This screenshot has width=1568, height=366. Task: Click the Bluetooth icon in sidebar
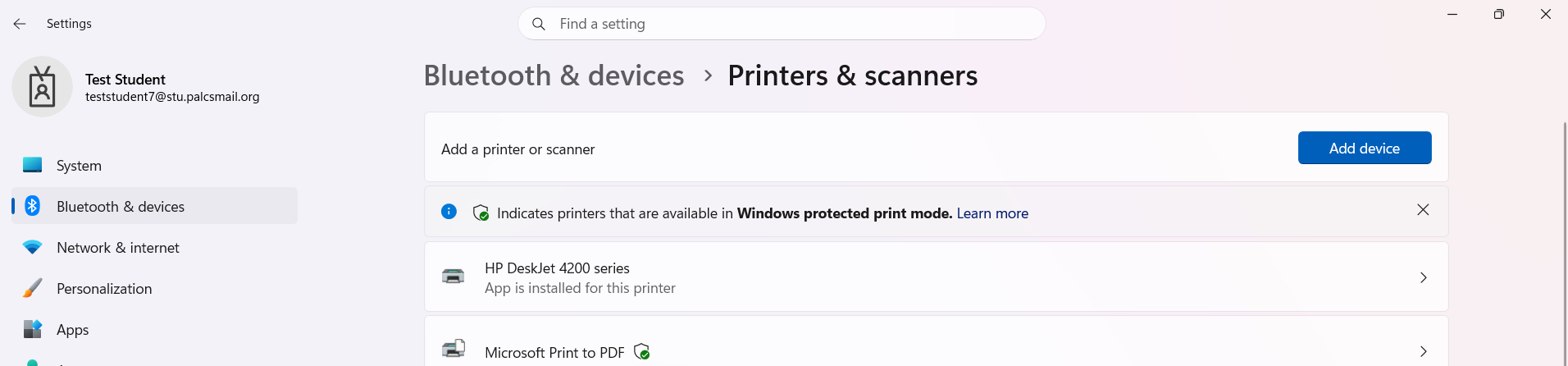(x=33, y=206)
